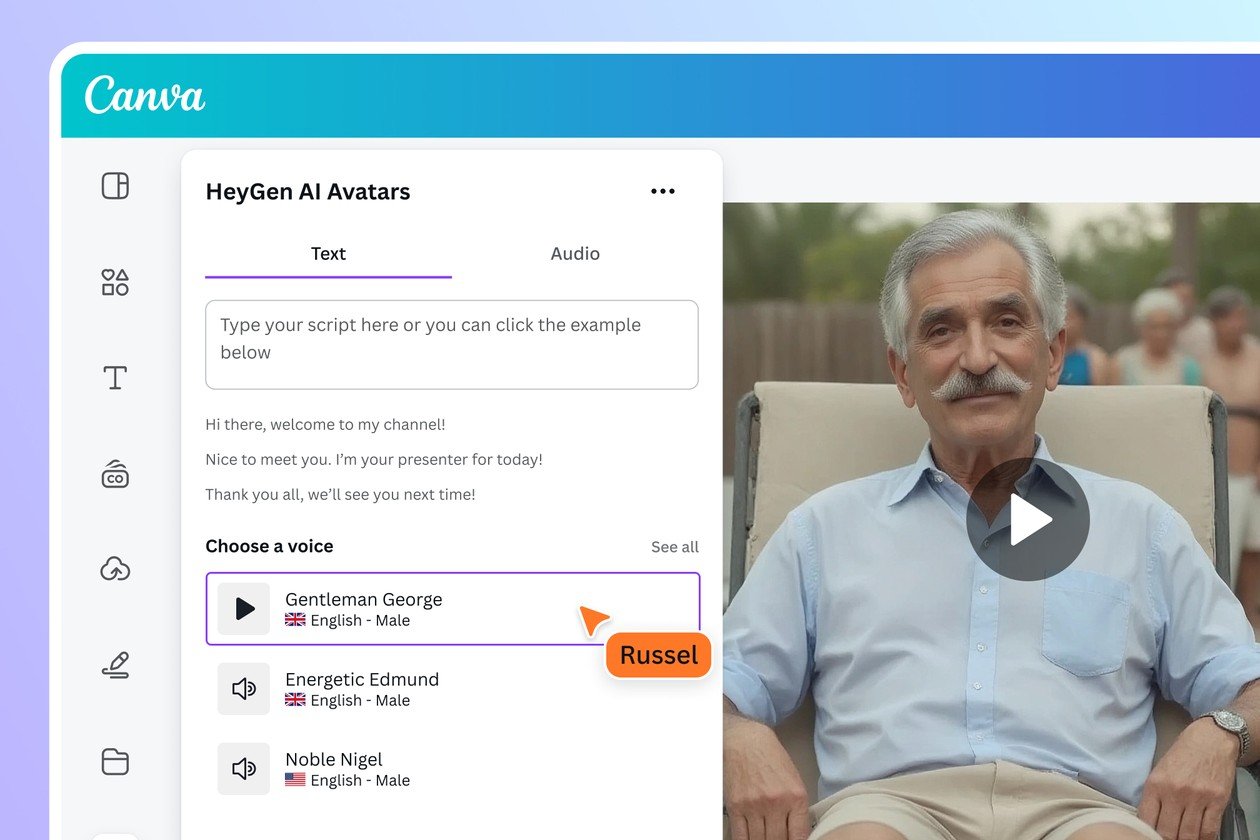
Task: Select the Text tool in sidebar
Action: pyautogui.click(x=115, y=378)
